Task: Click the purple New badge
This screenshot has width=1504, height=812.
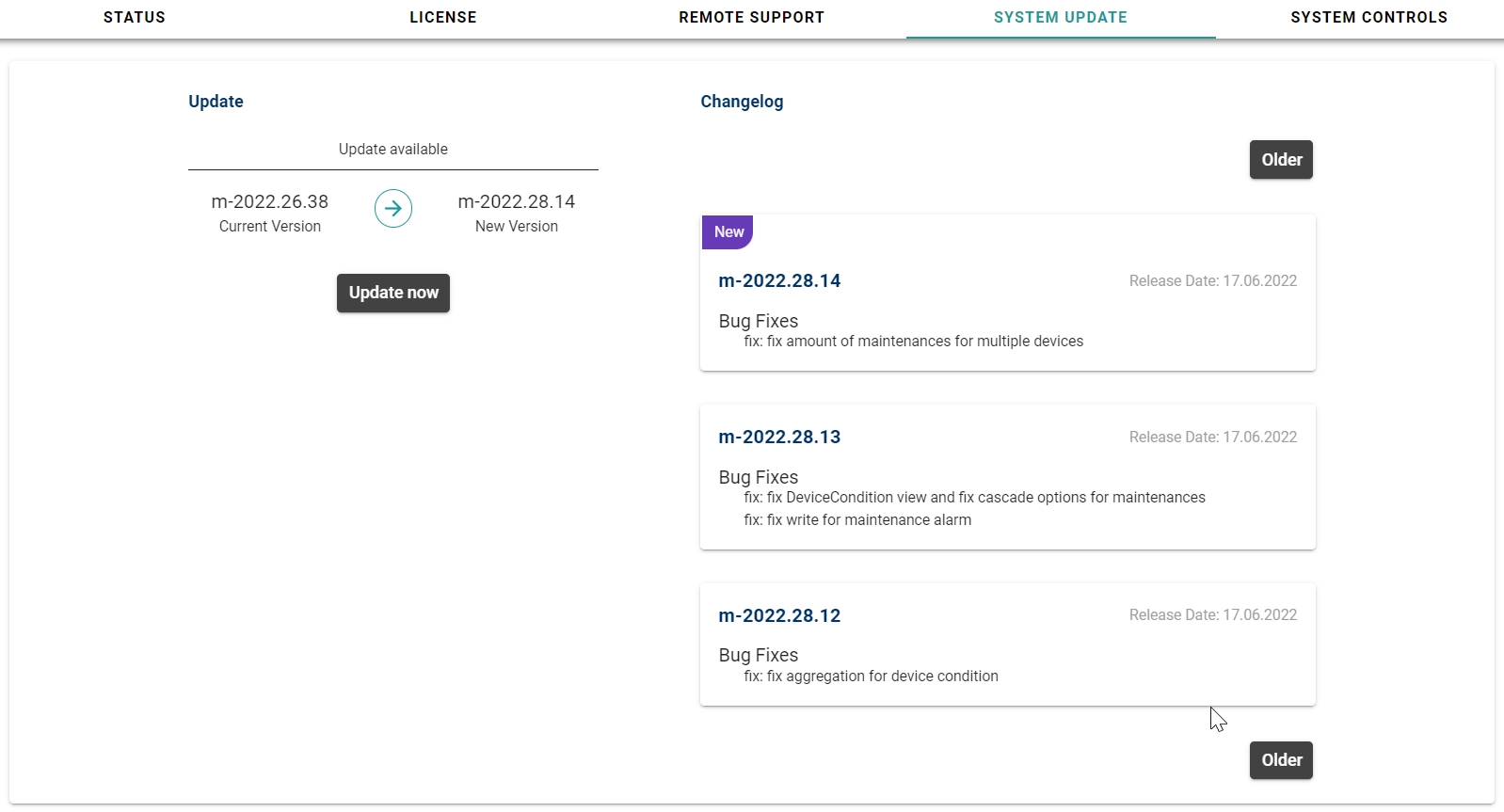Action: tap(728, 232)
